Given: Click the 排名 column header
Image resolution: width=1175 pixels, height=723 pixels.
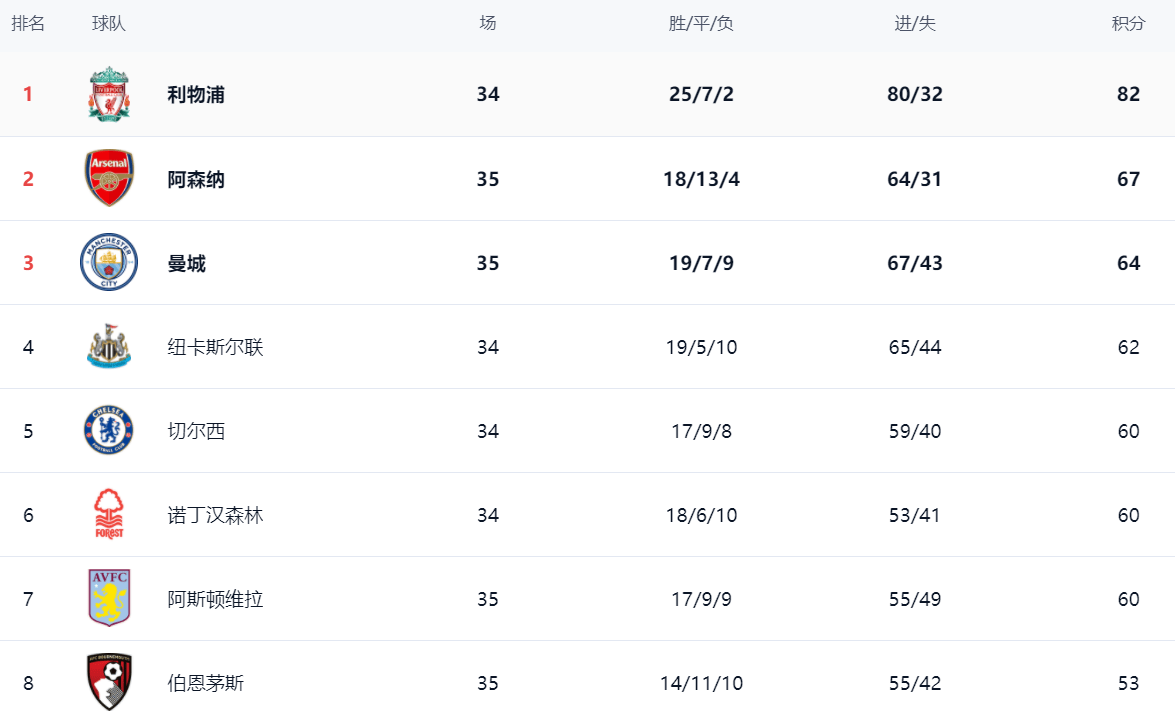Looking at the screenshot, I should click(28, 24).
